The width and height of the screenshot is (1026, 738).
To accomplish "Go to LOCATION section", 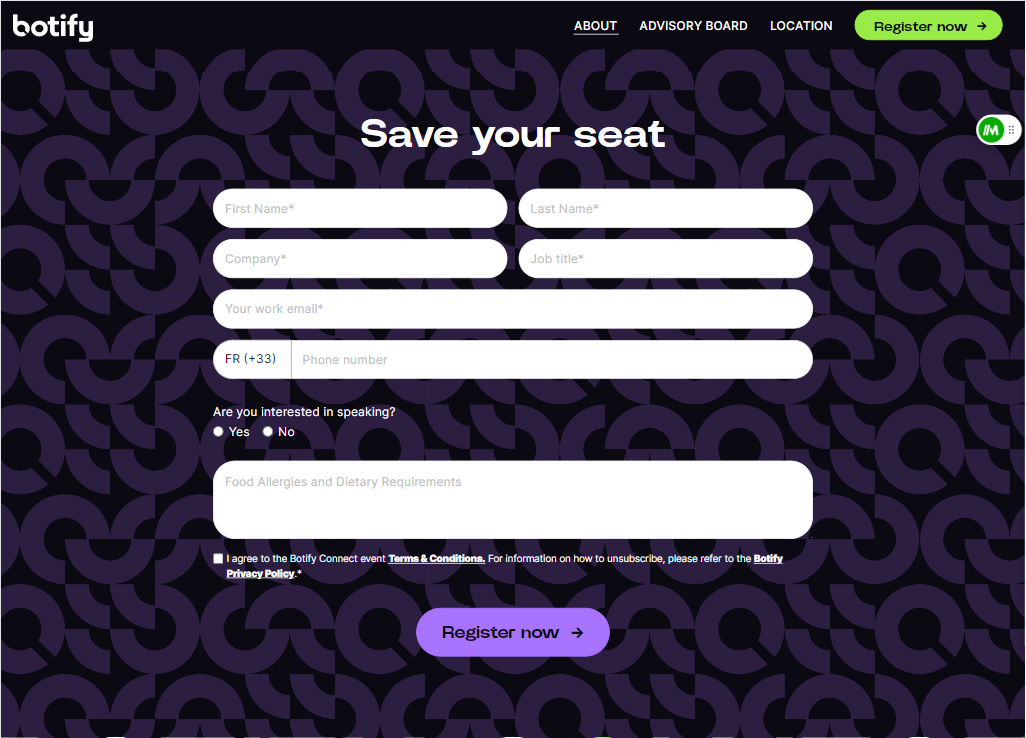I will click(801, 26).
